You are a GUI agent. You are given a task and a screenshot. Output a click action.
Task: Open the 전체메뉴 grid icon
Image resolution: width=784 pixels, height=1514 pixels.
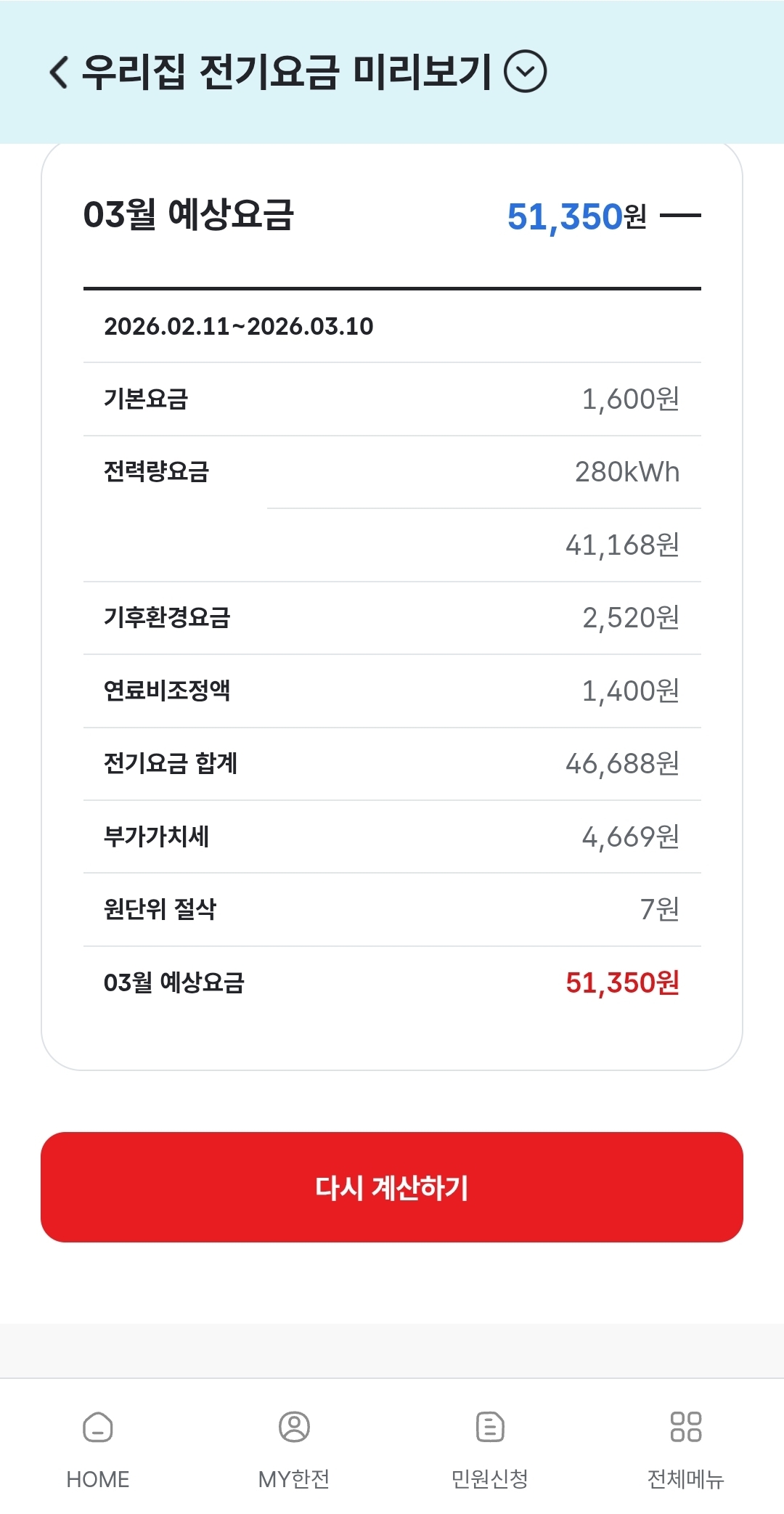click(685, 1426)
